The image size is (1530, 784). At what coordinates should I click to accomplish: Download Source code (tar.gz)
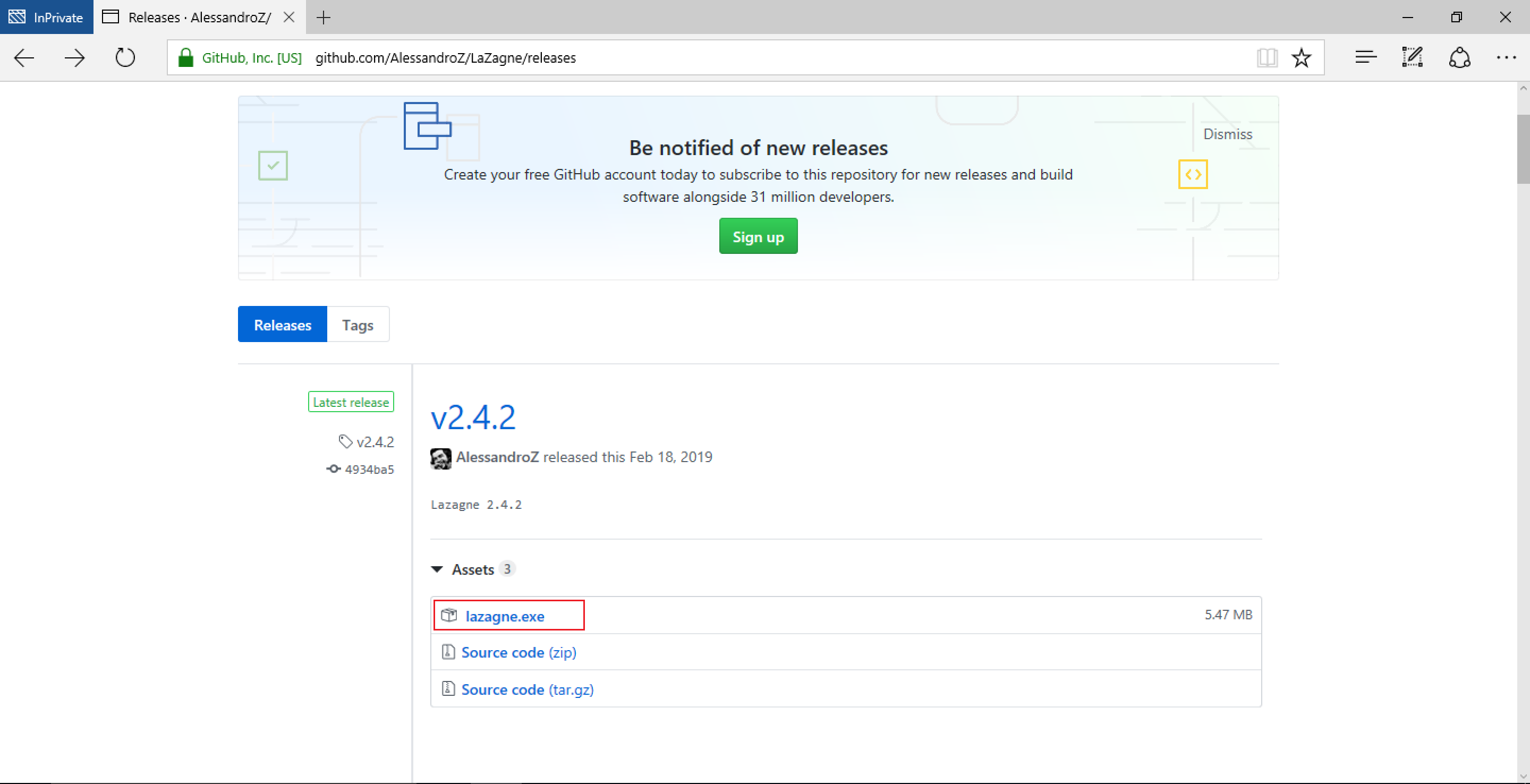[x=528, y=689]
